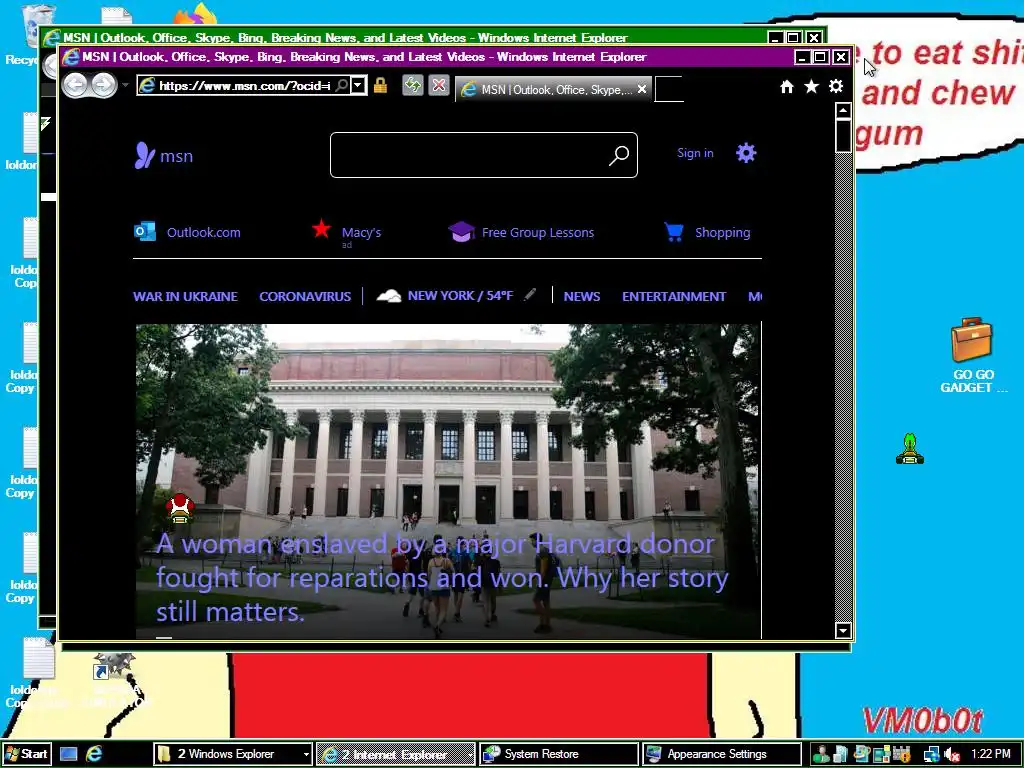Click the vertical scrollbar thumb
The height and width of the screenshot is (768, 1024).
[843, 136]
